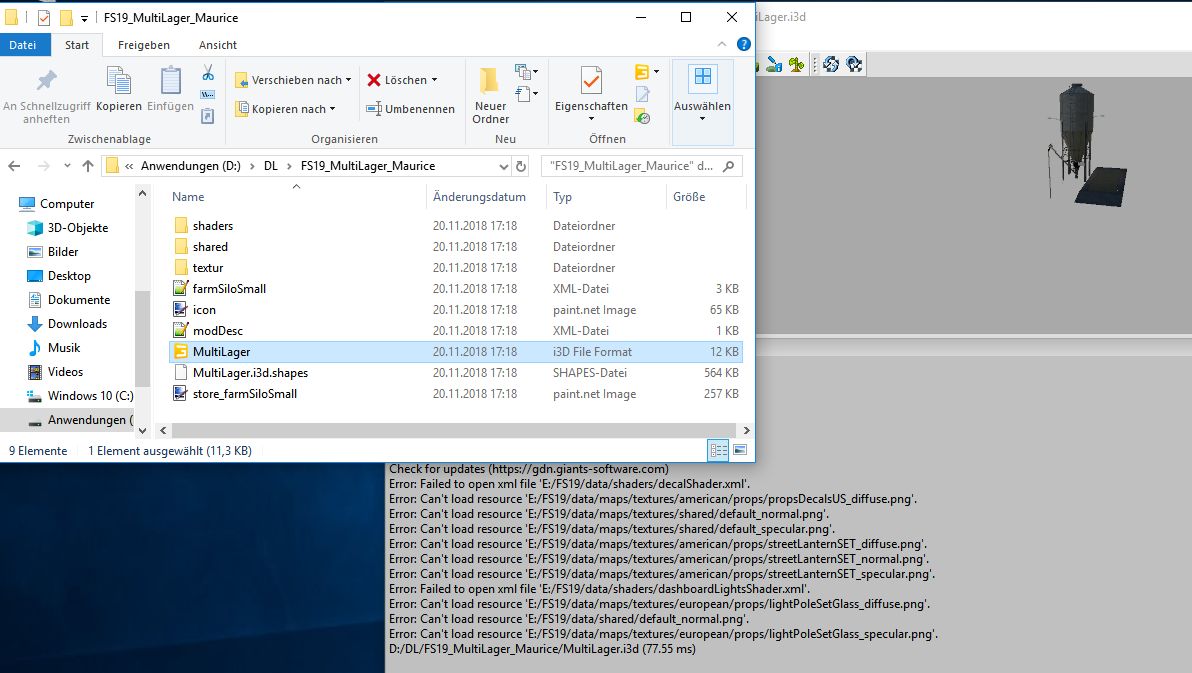The height and width of the screenshot is (673, 1192).
Task: Select the MultiLager i3D file
Action: pos(455,352)
